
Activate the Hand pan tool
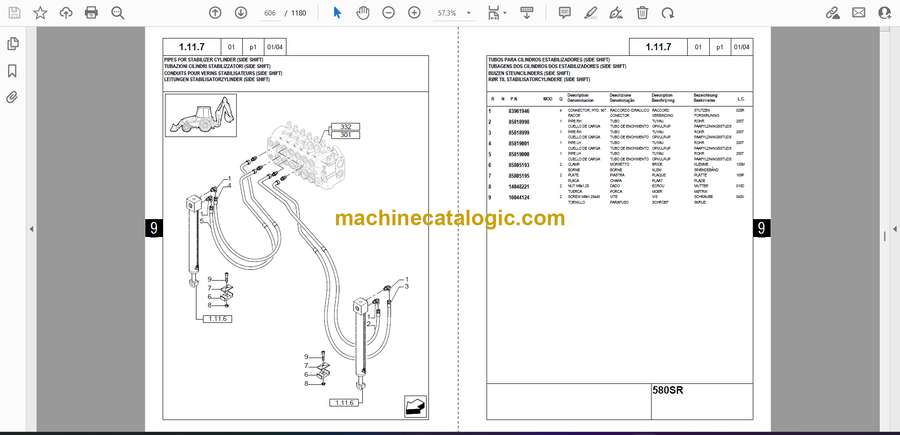(x=363, y=13)
